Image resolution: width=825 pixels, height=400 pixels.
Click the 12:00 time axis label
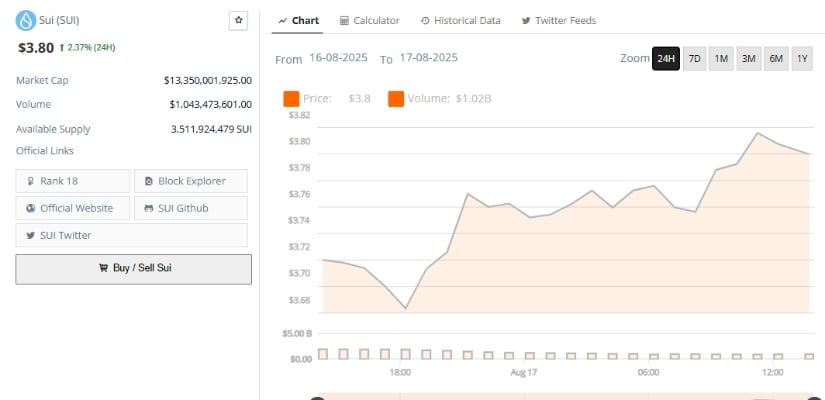point(772,373)
